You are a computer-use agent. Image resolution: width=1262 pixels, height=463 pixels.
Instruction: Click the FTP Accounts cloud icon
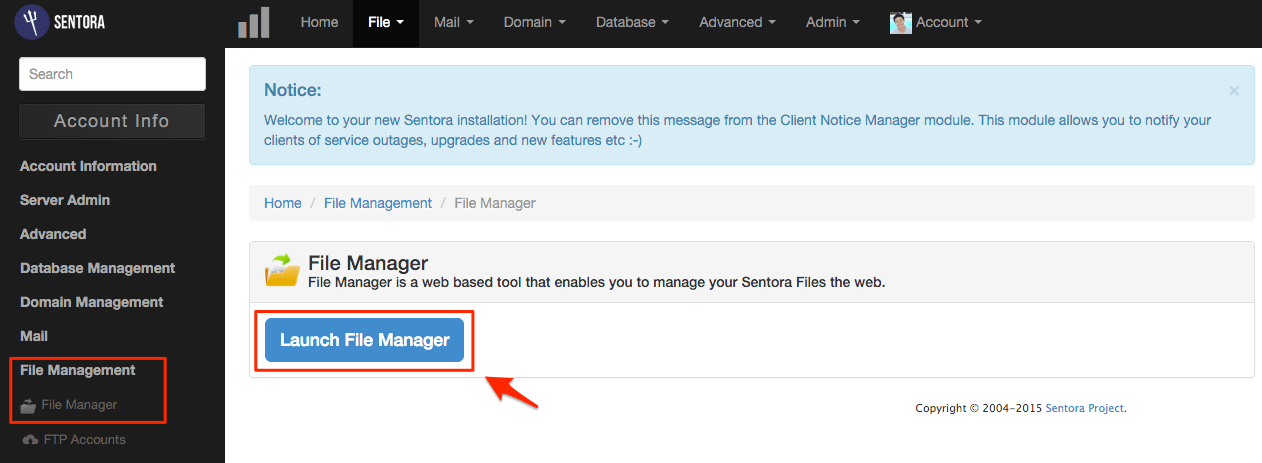click(x=30, y=440)
